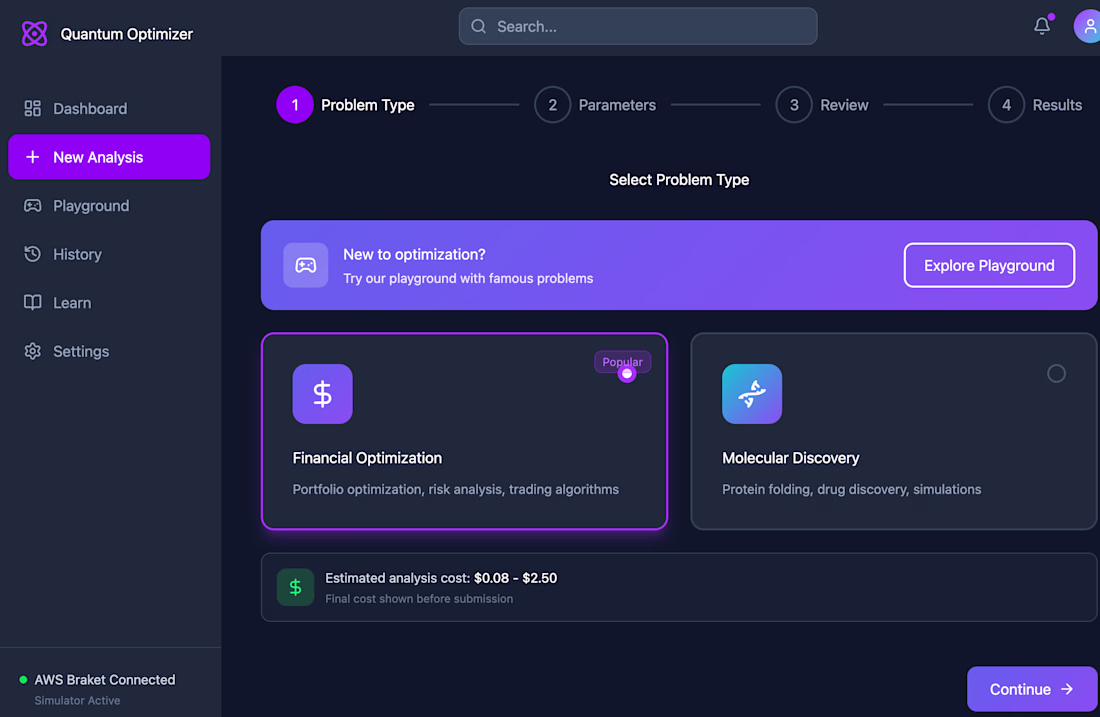Open the New Analysis sidebar item
The width and height of the screenshot is (1100, 717).
pyautogui.click(x=109, y=157)
